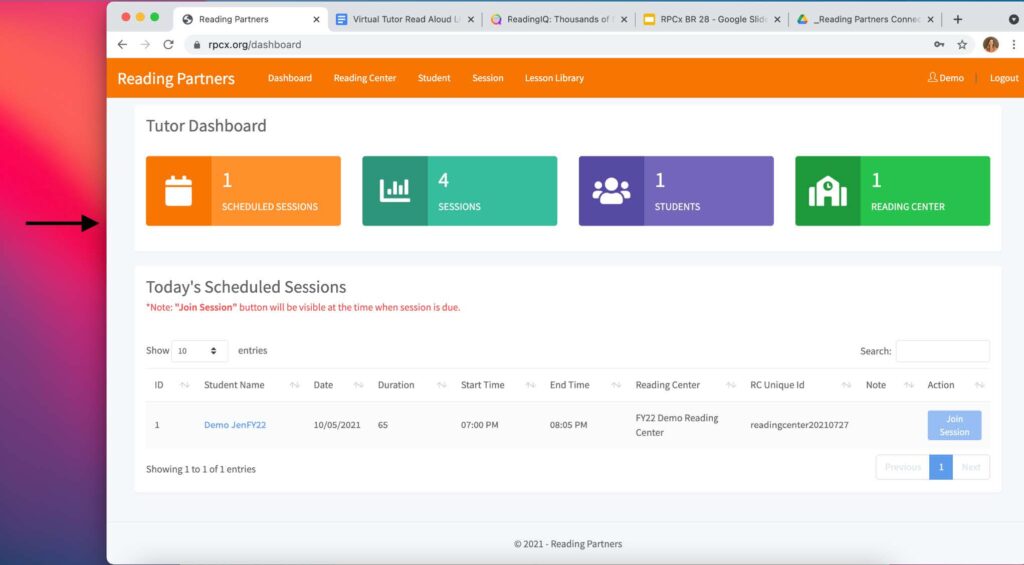Viewport: 1024px width, 565px height.
Task: Open Lesson Library navigation item
Action: [x=554, y=78]
